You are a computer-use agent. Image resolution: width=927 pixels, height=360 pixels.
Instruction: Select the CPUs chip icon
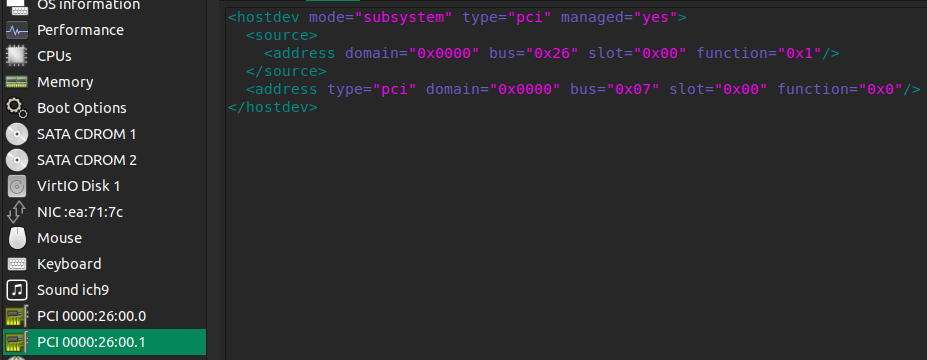[x=17, y=56]
